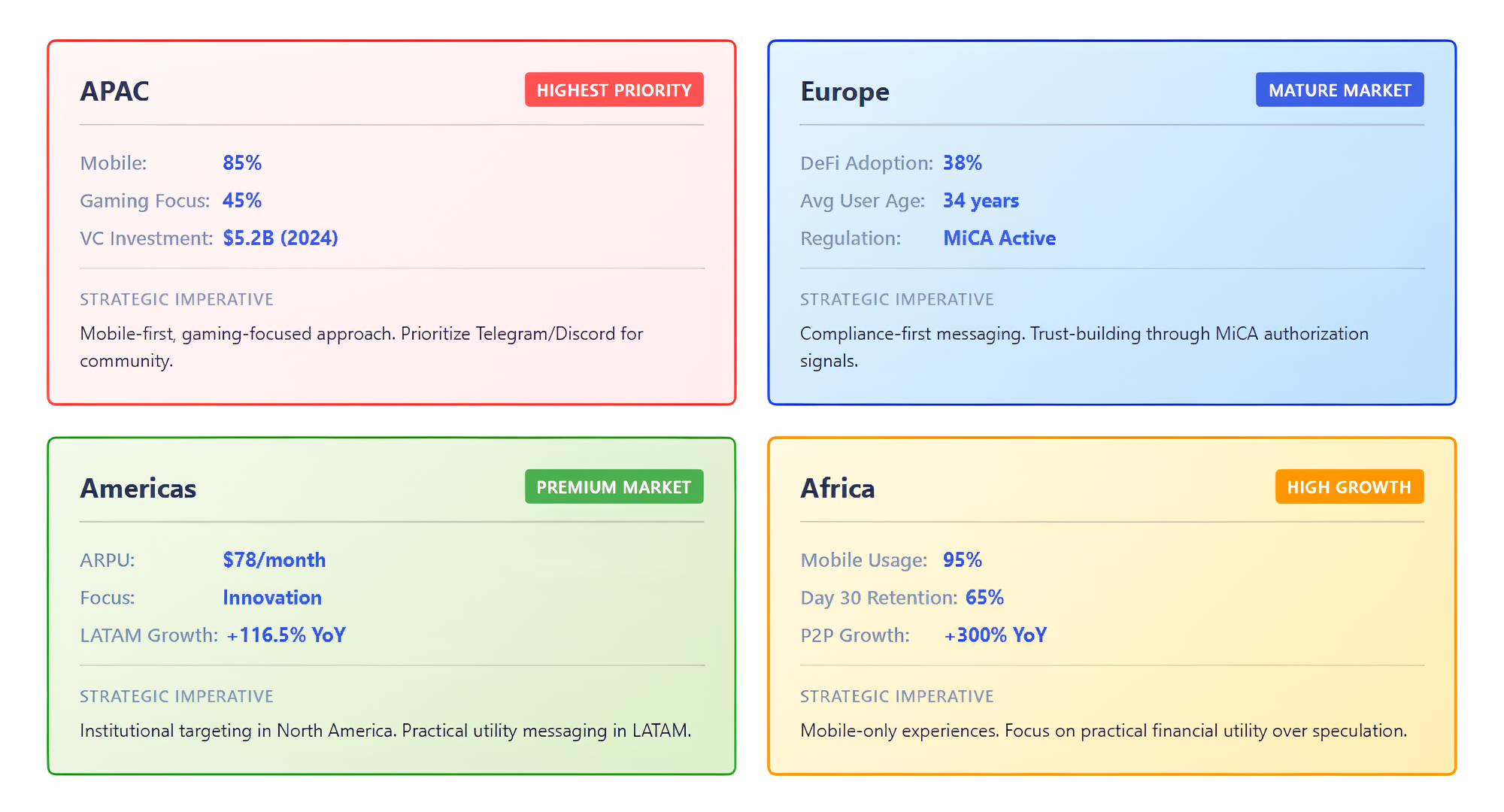The image size is (1504, 812).
Task: Click the Mobile-only experiences imperative text
Action: 1103,731
